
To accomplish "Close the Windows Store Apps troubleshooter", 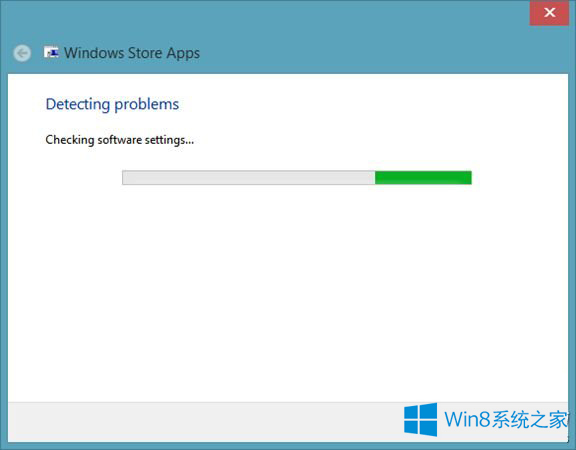I will [549, 13].
